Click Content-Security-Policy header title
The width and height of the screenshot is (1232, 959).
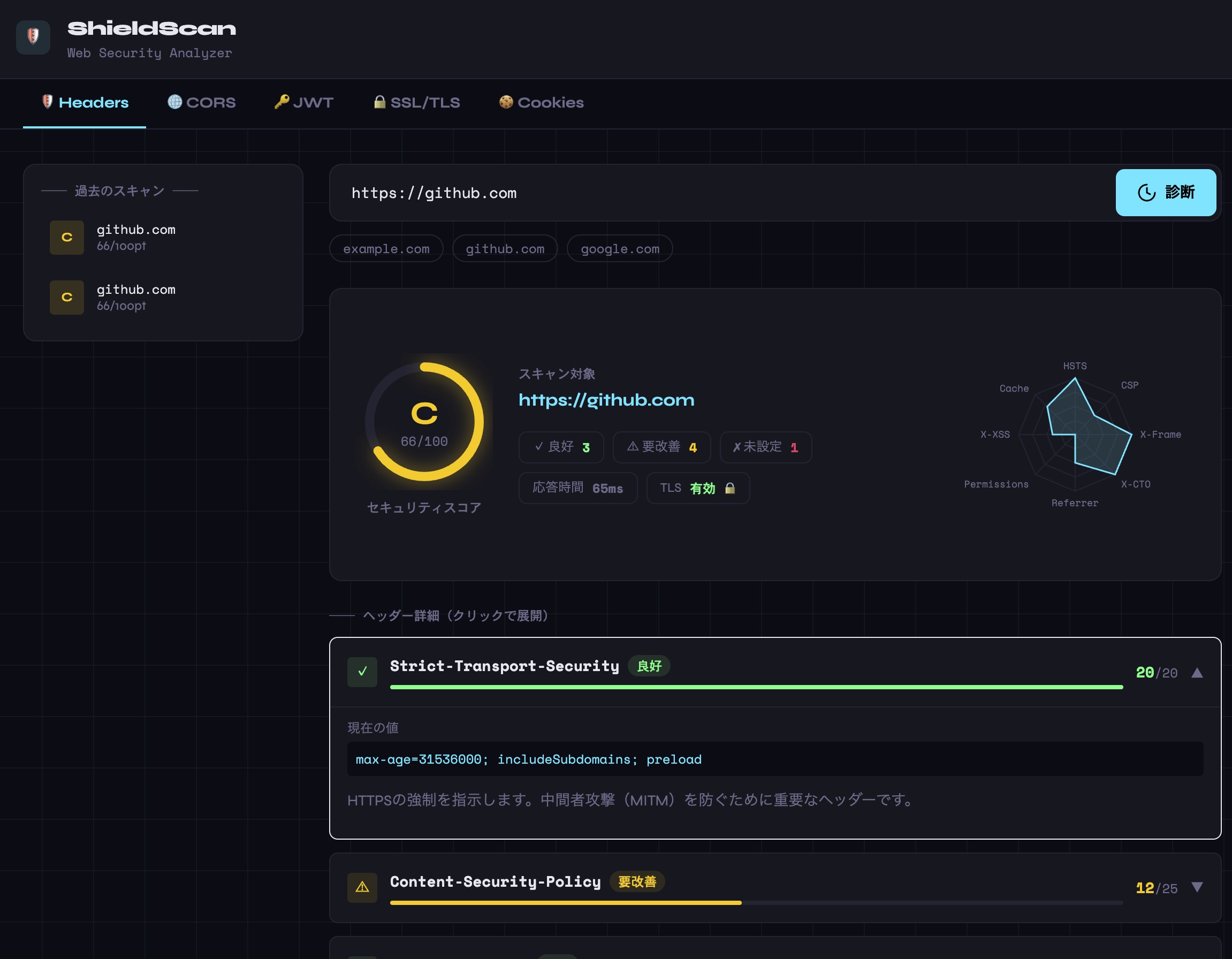click(x=495, y=882)
